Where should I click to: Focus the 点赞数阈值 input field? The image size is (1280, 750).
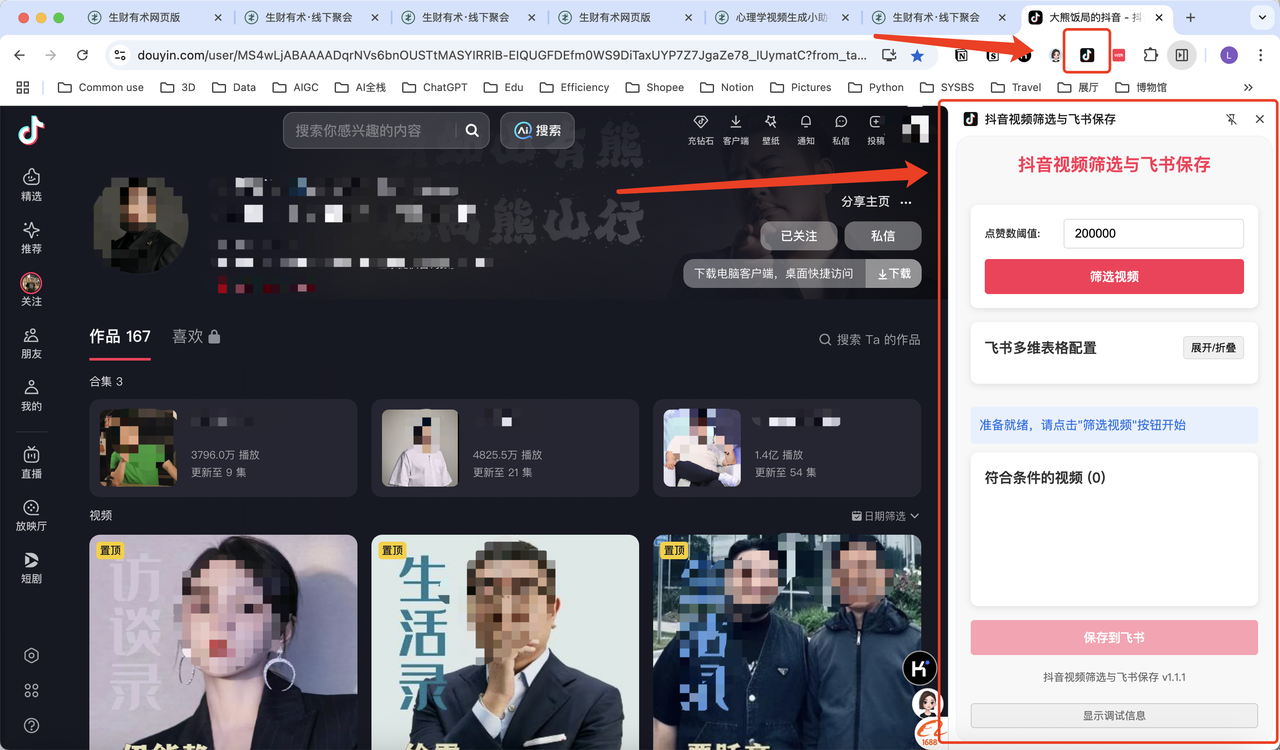(x=1154, y=233)
